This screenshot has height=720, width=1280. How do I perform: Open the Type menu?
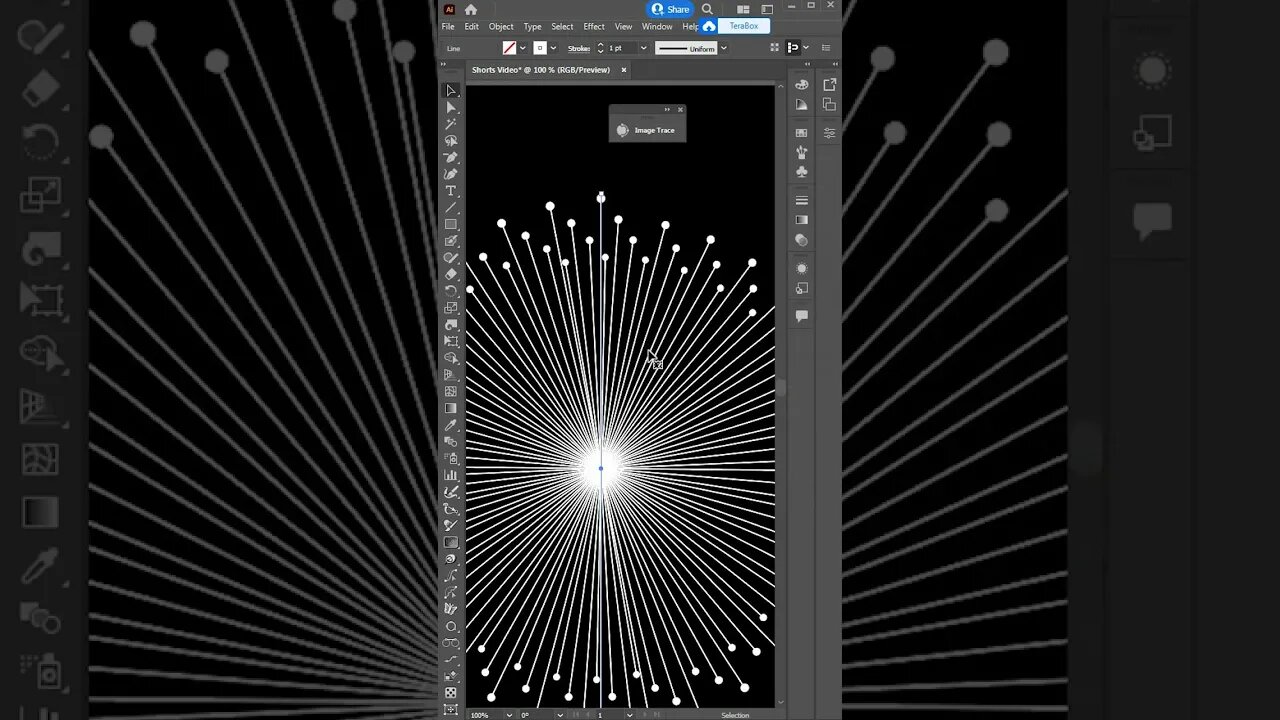pos(532,27)
